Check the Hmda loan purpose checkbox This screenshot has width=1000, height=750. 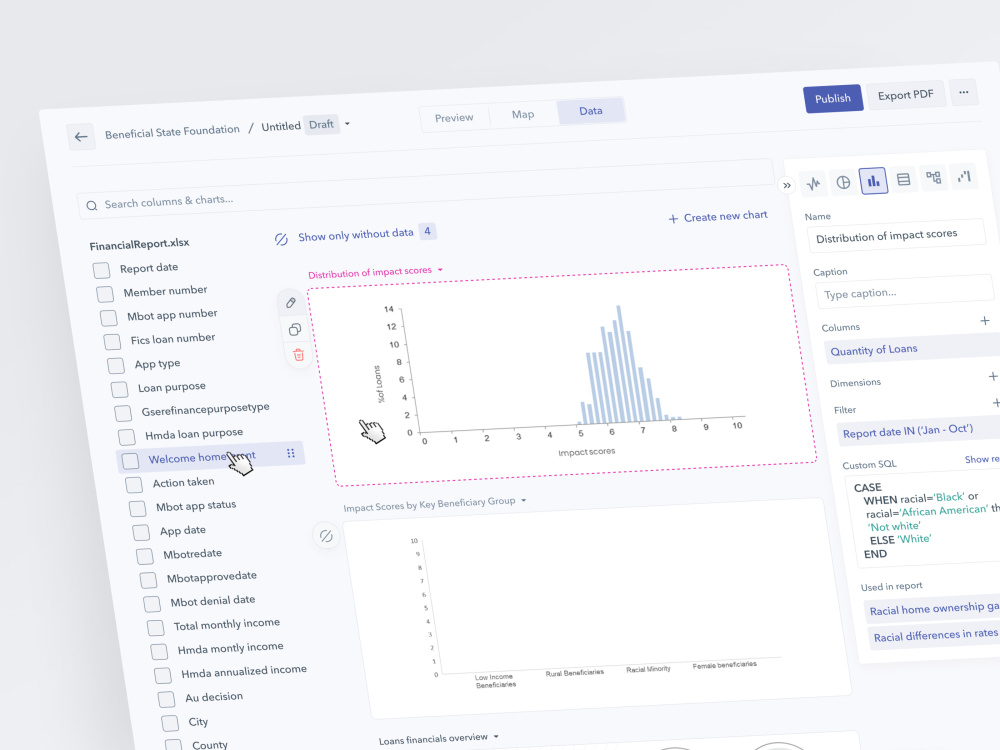127,437
